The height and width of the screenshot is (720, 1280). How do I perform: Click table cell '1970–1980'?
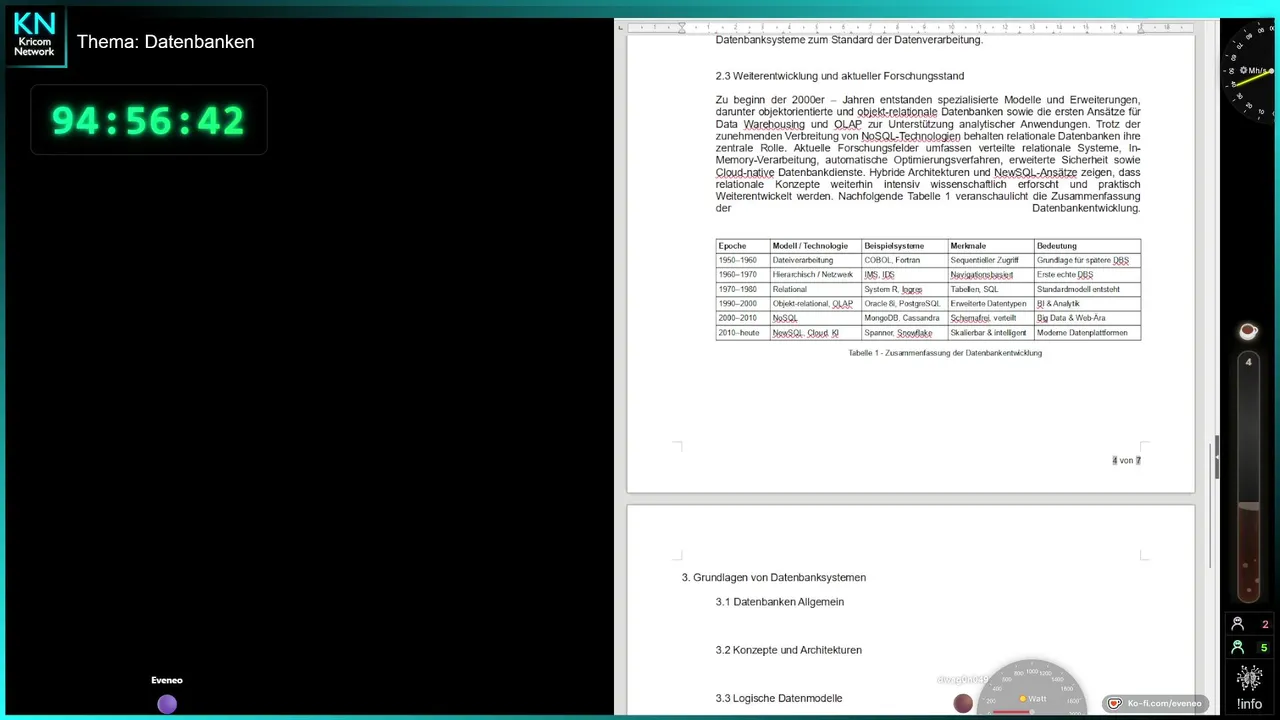pyautogui.click(x=743, y=289)
